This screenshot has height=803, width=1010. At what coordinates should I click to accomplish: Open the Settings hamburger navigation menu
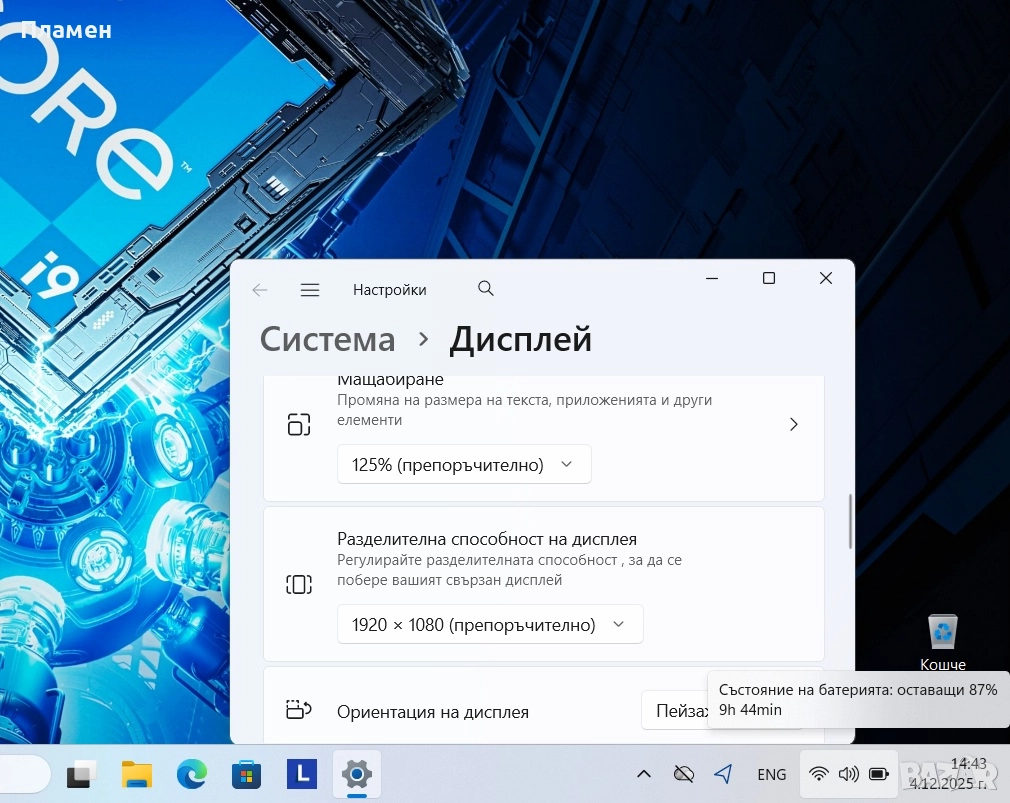pyautogui.click(x=310, y=290)
